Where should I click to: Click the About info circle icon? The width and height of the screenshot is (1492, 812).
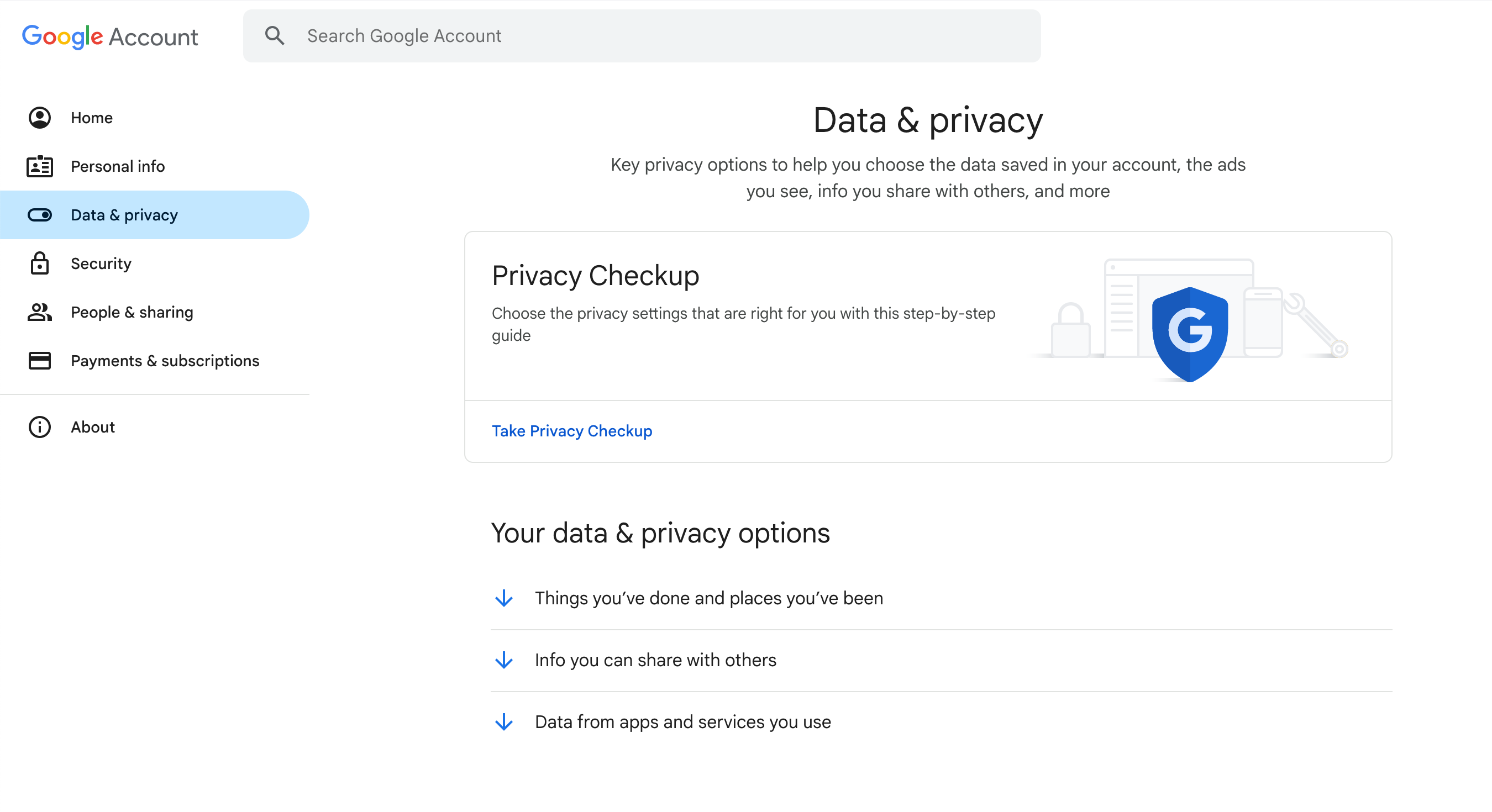39,427
